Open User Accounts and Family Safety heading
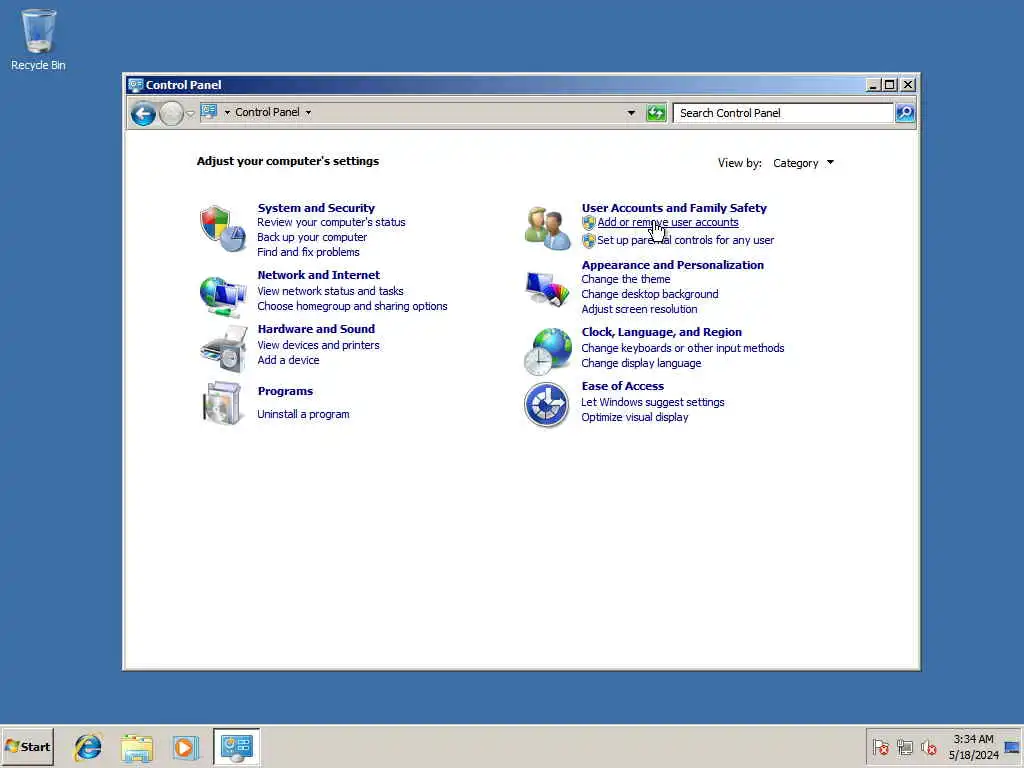The height and width of the screenshot is (768, 1024). 674,208
